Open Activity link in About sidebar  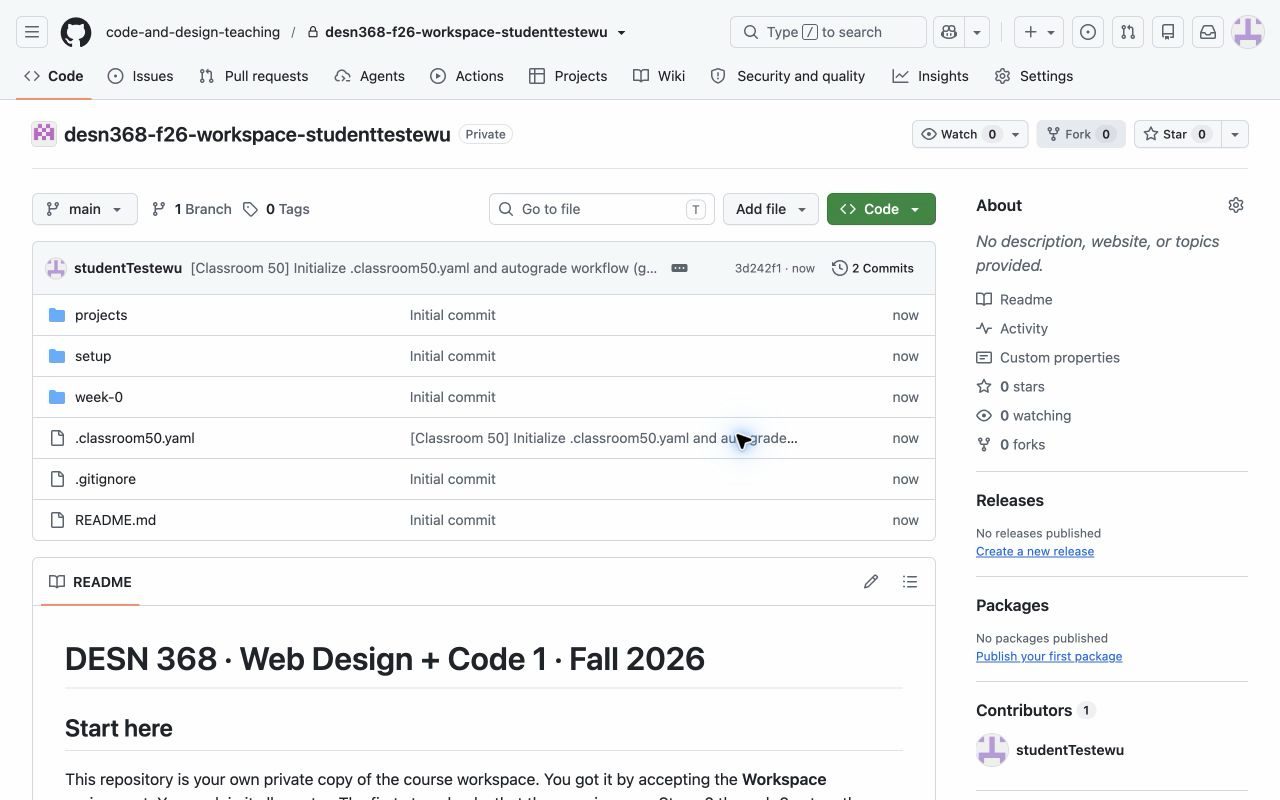click(x=1013, y=328)
